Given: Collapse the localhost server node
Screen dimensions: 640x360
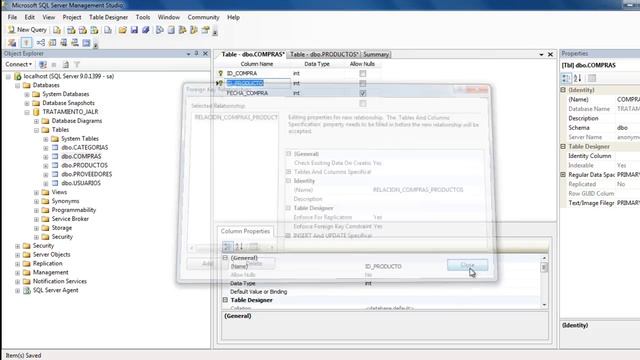Looking at the screenshot, I should pyautogui.click(x=8, y=76).
